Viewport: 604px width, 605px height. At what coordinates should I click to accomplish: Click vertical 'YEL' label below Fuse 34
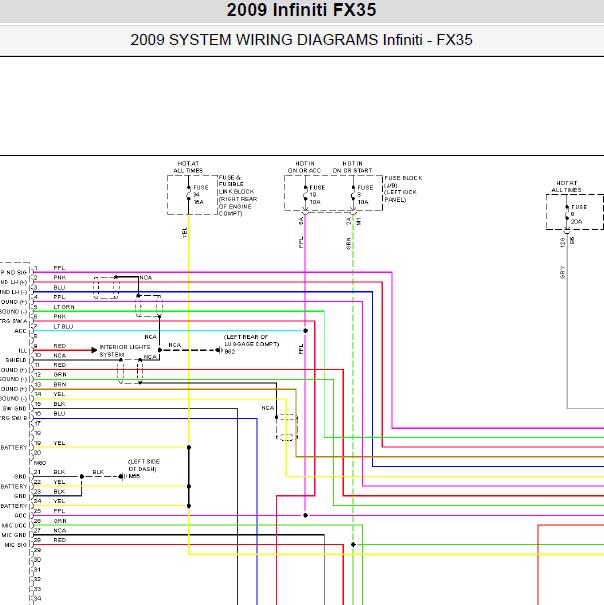184,233
